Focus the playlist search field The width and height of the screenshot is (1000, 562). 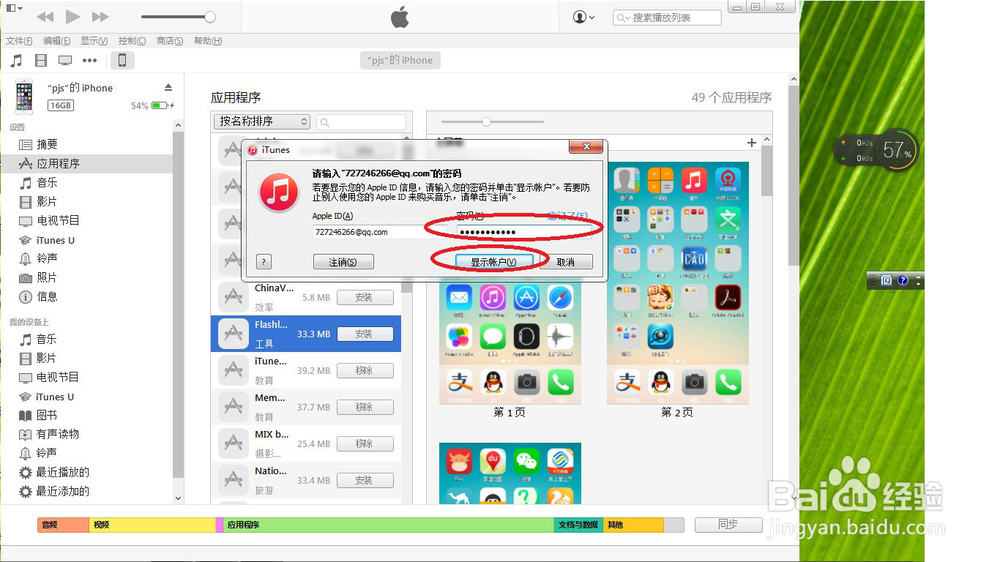tap(667, 18)
